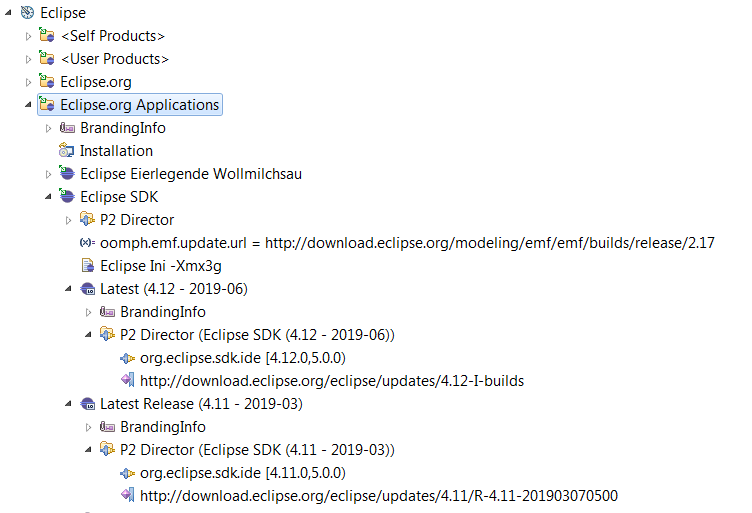The image size is (752, 513).
Task: Click P2 Director (4.11 - 2019-03) icon
Action: 107,449
